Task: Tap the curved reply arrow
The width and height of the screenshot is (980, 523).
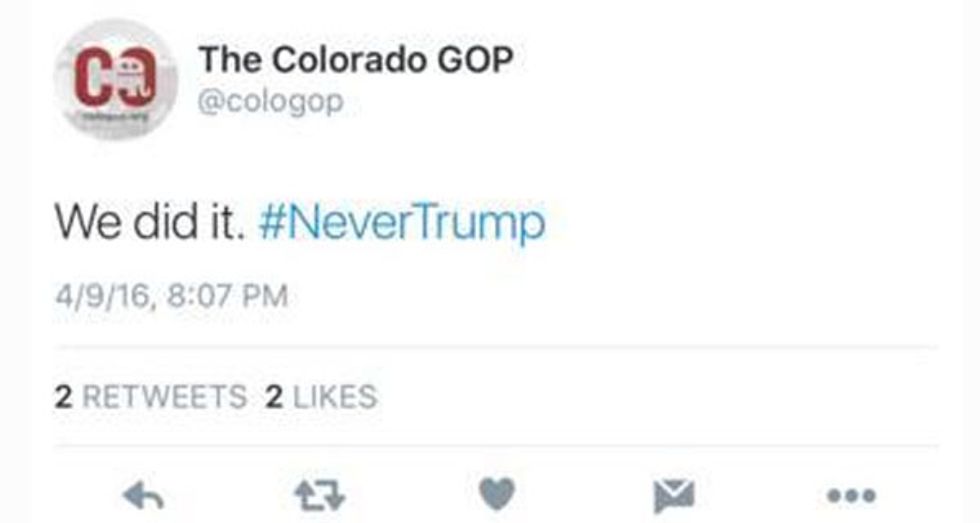Action: (x=143, y=496)
